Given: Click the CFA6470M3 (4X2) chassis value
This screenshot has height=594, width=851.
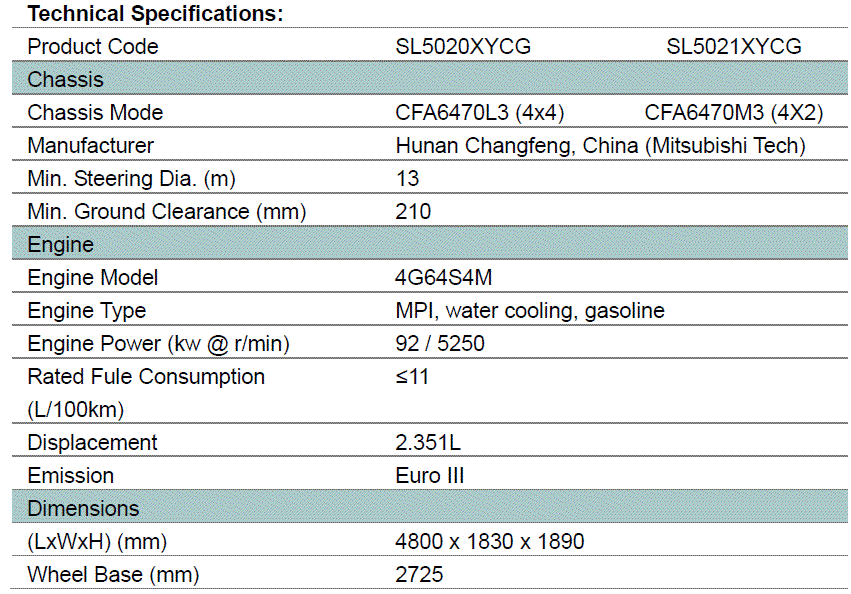Looking at the screenshot, I should coord(734,113).
